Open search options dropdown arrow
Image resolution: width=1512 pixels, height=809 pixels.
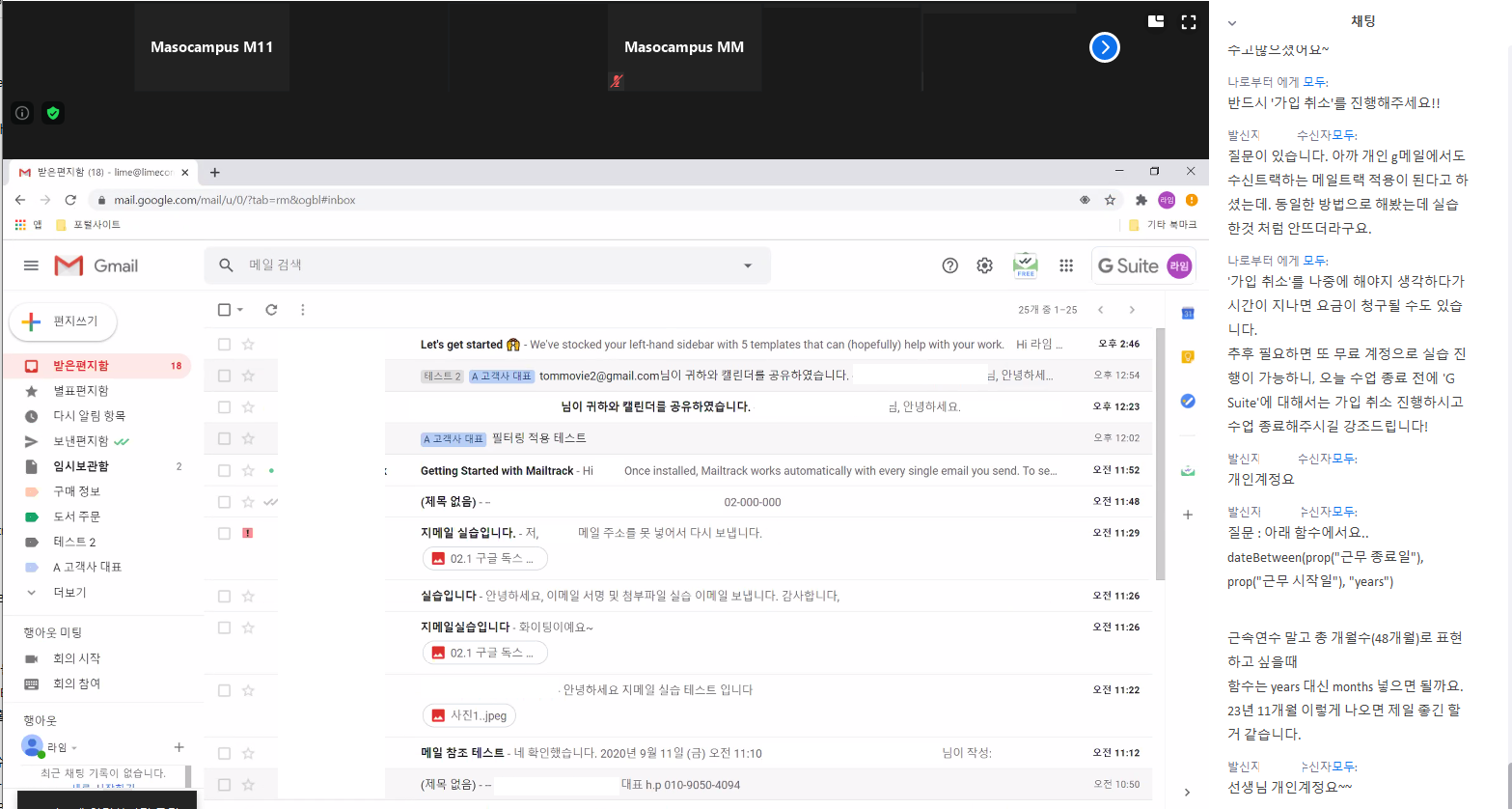coord(748,265)
